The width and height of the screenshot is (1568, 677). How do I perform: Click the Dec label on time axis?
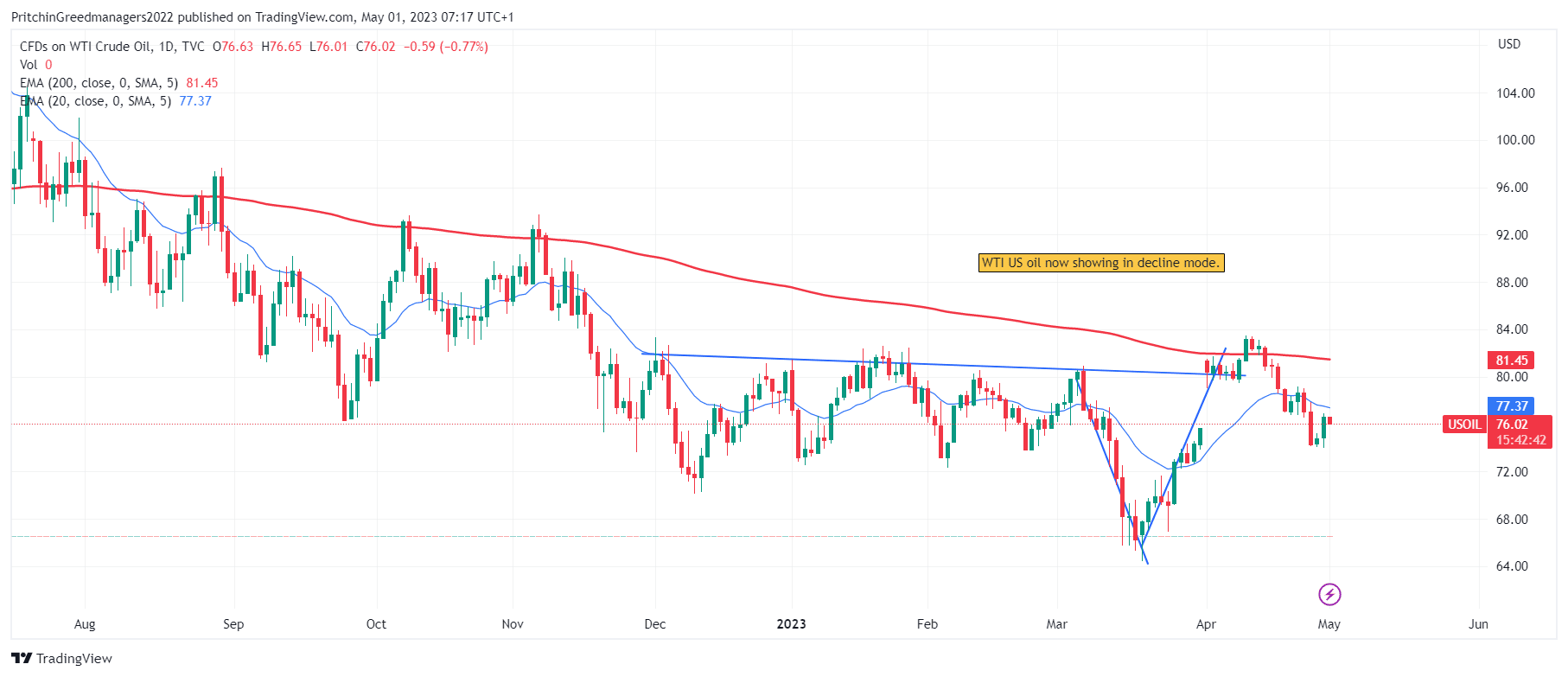click(655, 624)
